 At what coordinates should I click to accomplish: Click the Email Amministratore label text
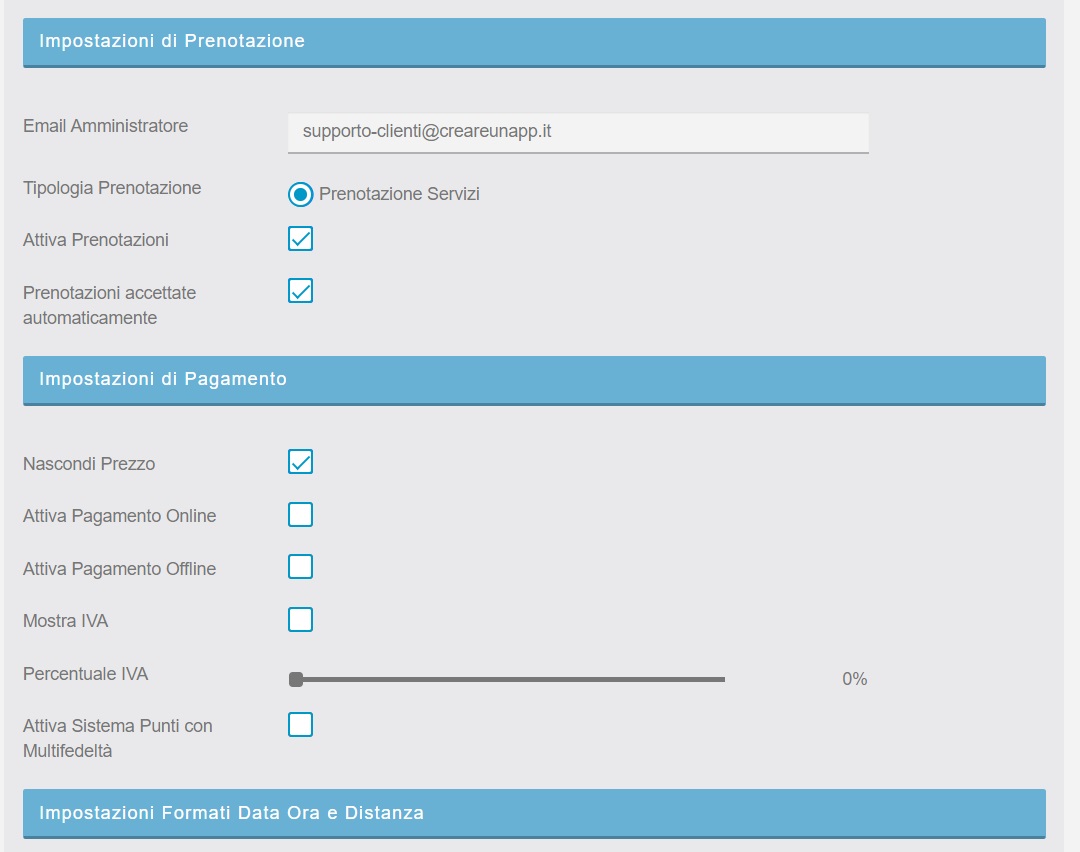pos(105,126)
